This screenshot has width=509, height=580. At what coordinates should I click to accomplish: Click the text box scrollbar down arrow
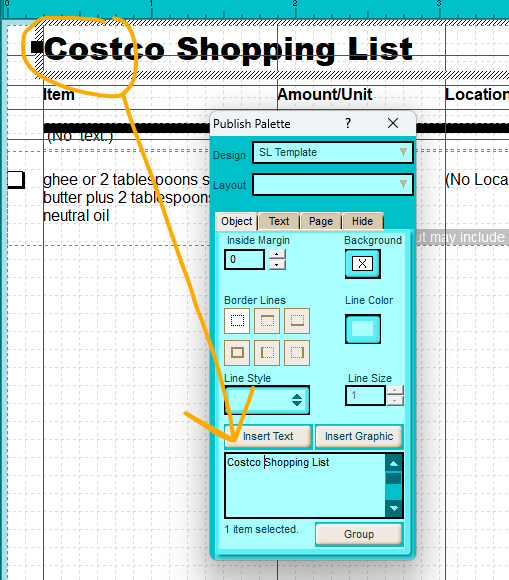coord(394,508)
